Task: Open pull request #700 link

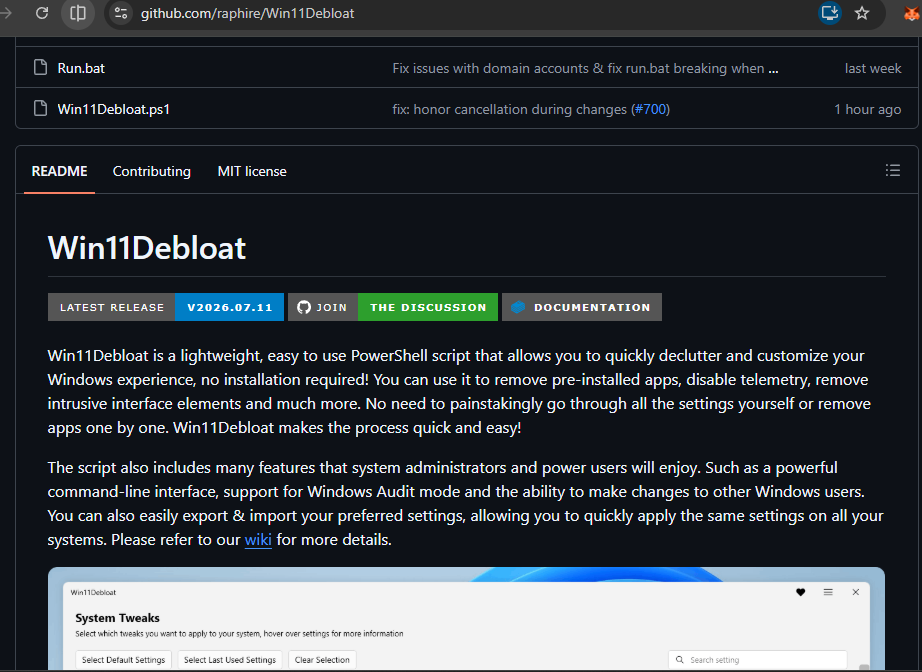Action: pyautogui.click(x=650, y=109)
